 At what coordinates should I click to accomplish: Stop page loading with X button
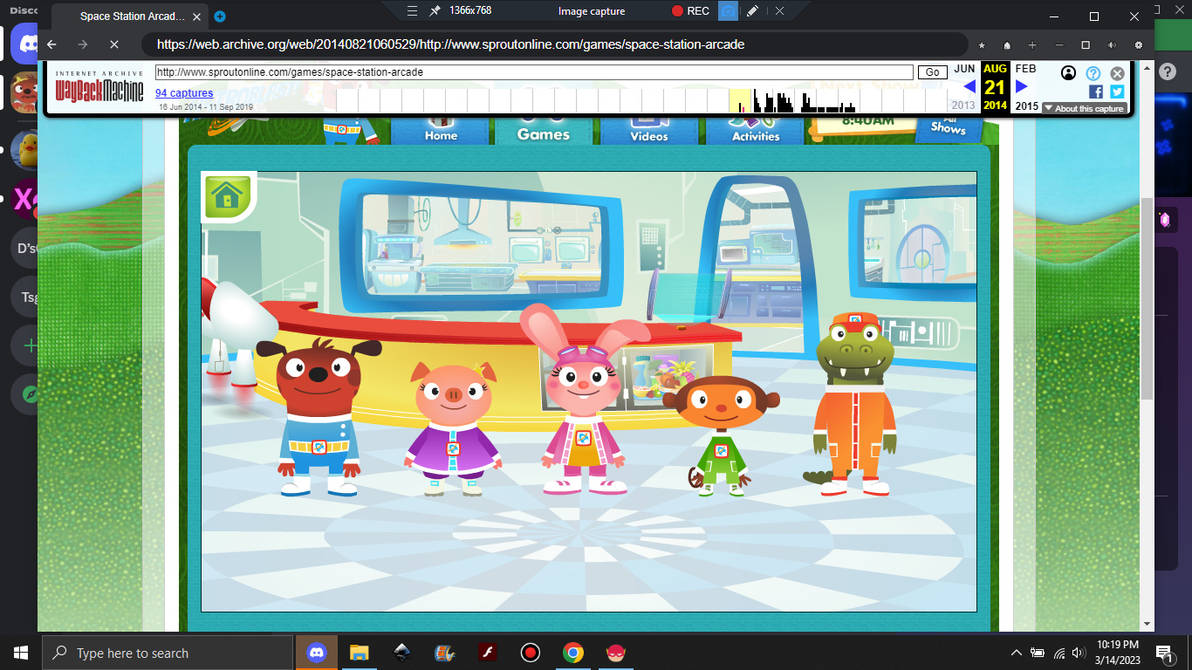tap(114, 44)
